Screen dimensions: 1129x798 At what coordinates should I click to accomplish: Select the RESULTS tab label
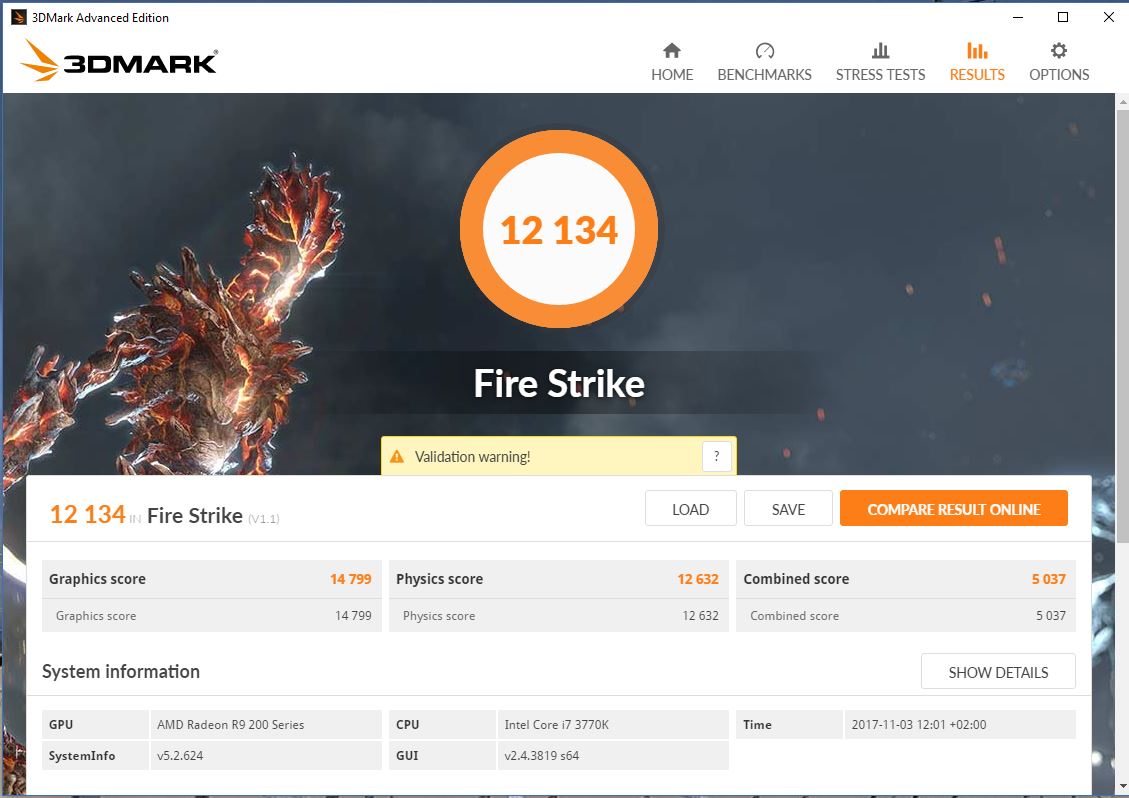(x=977, y=75)
